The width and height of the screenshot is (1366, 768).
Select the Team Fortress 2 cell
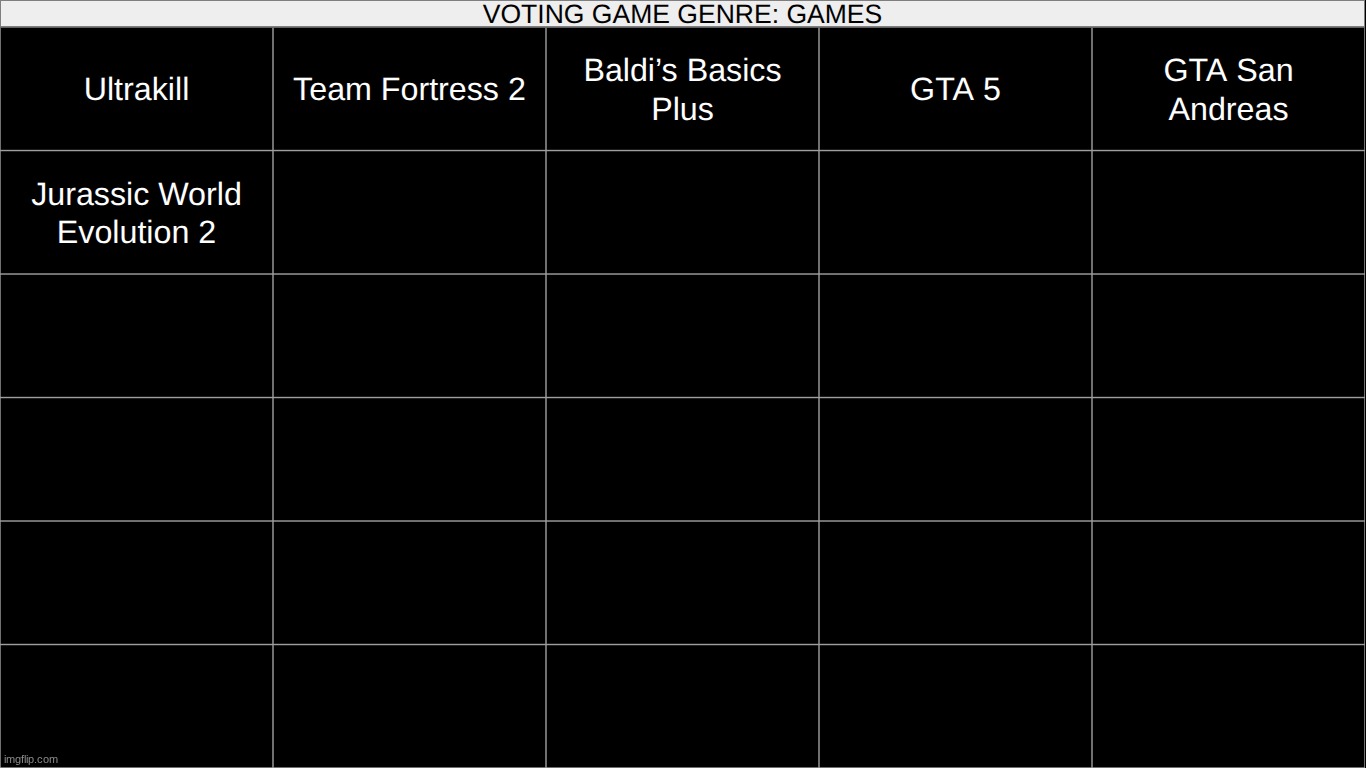409,89
